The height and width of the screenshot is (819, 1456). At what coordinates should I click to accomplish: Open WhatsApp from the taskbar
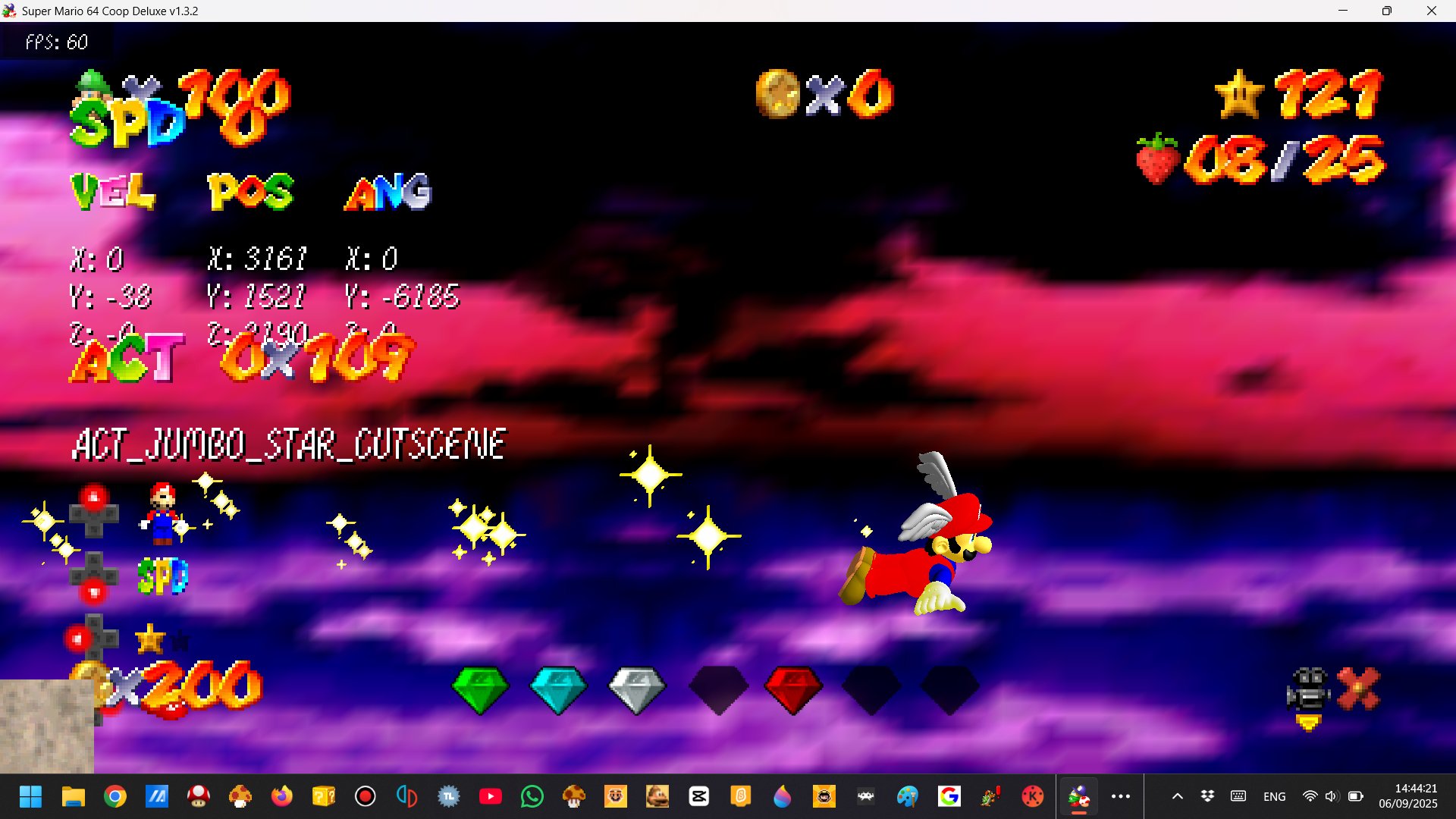click(532, 796)
